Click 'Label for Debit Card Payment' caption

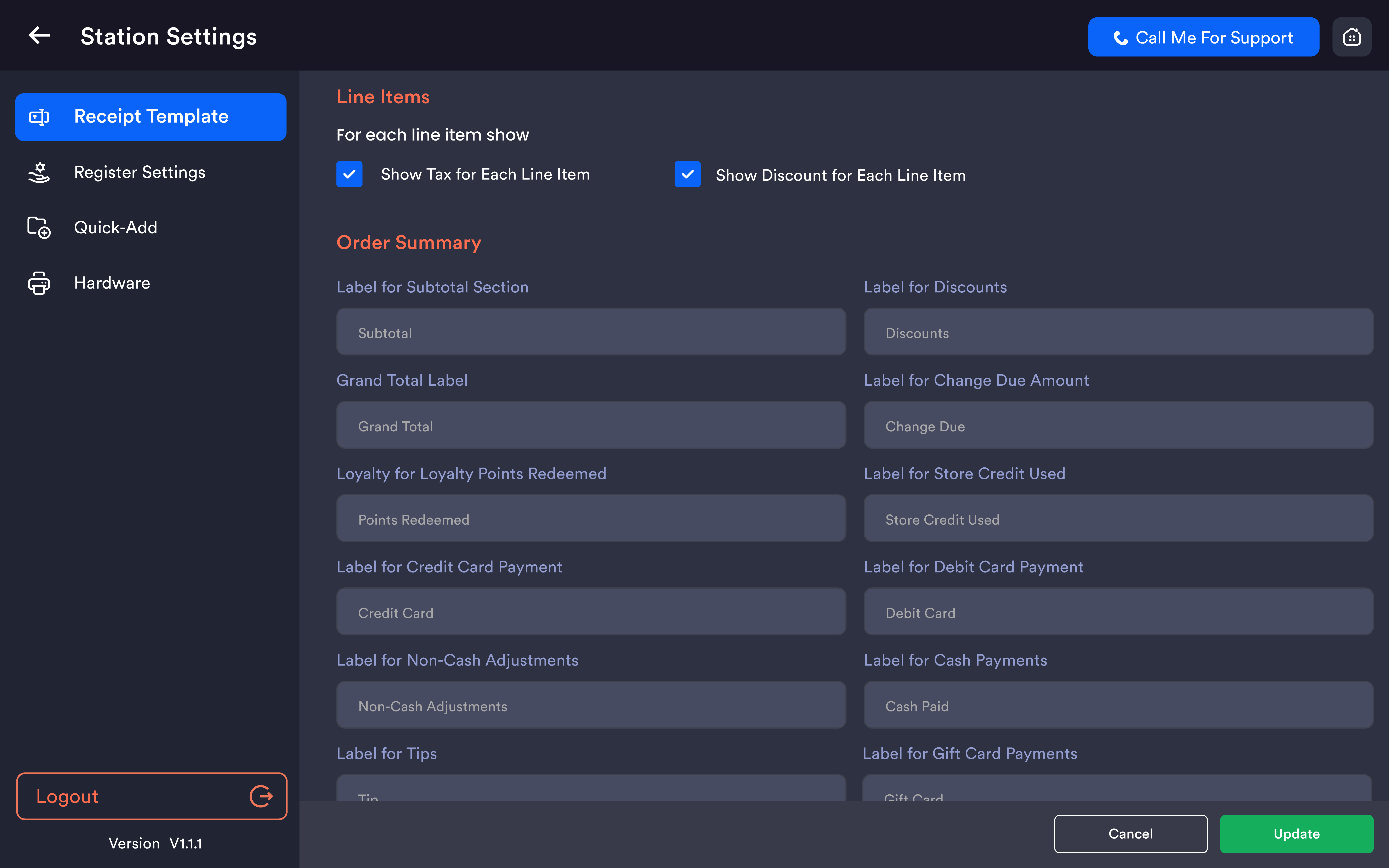[974, 567]
